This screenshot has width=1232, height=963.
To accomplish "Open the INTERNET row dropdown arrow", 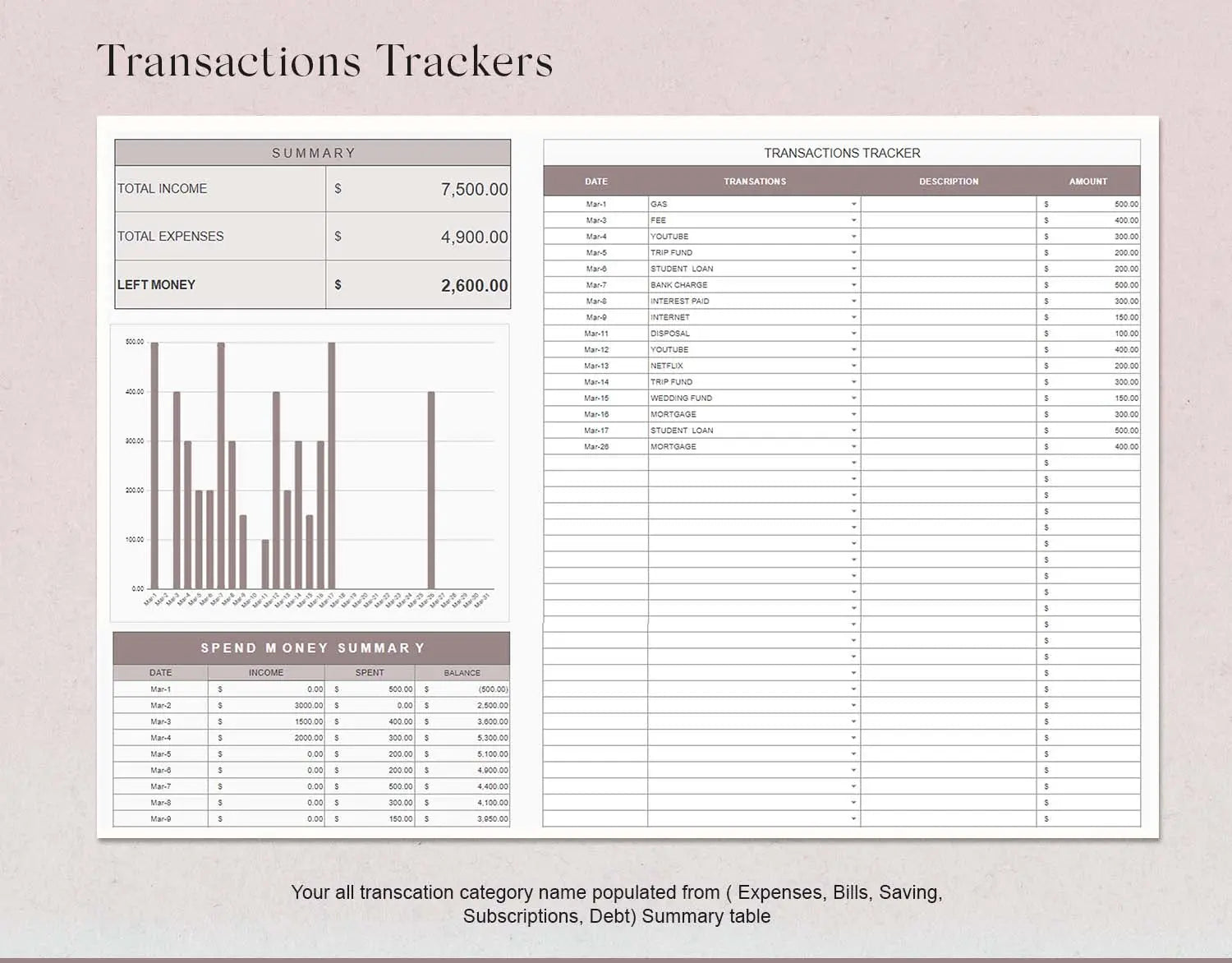I will (854, 317).
